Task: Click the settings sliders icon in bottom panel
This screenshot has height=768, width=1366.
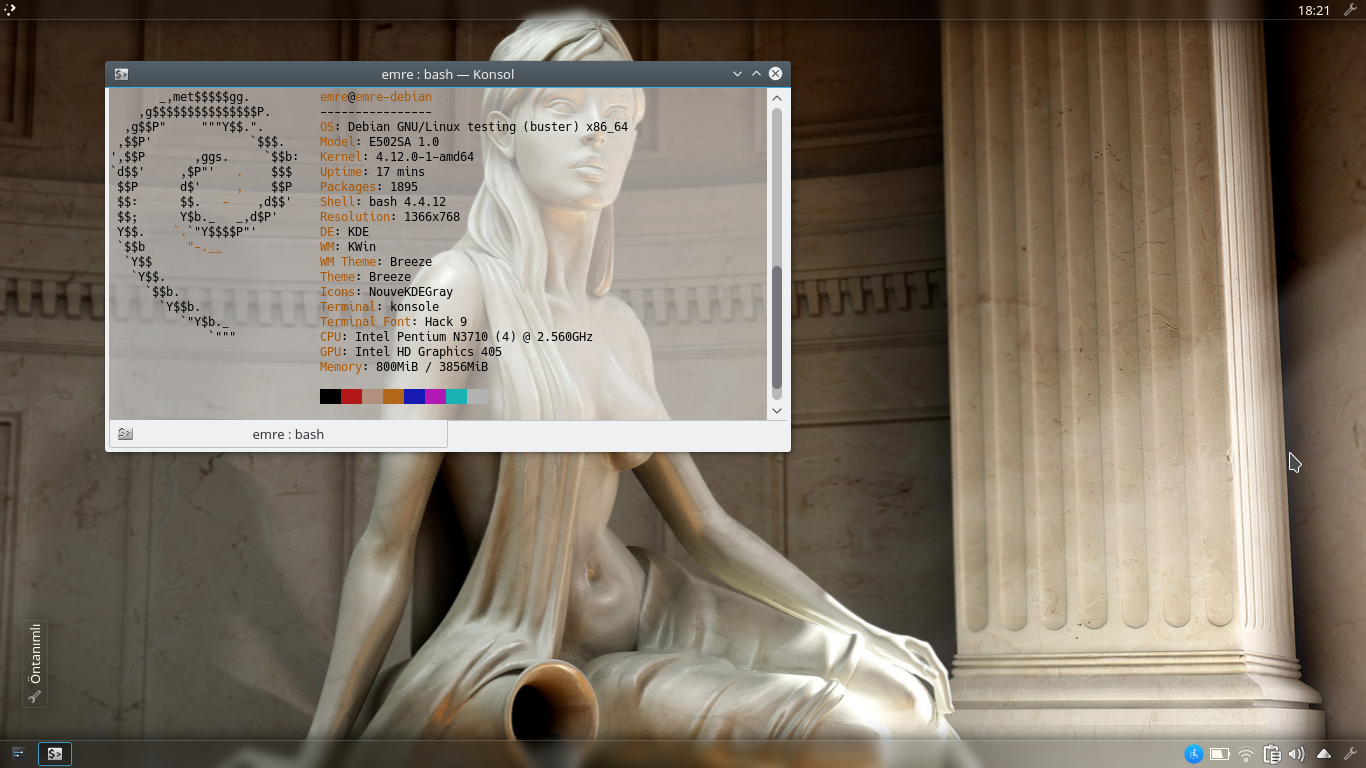Action: (18, 753)
